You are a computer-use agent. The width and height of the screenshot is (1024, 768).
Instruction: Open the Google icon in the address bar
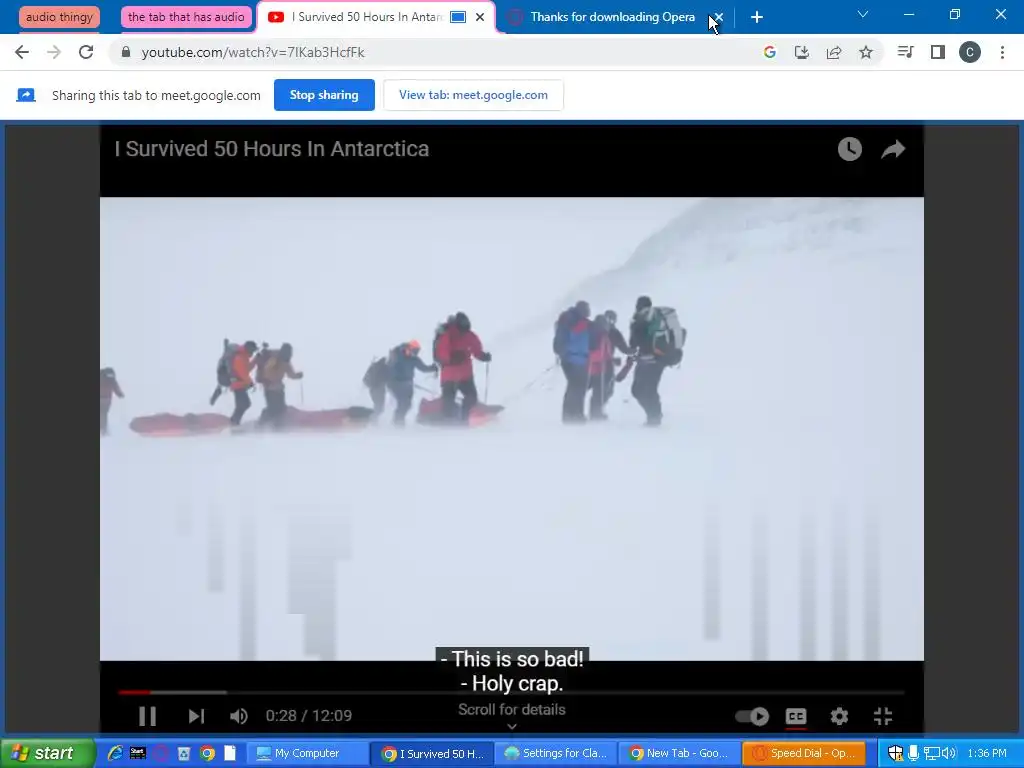pos(770,52)
